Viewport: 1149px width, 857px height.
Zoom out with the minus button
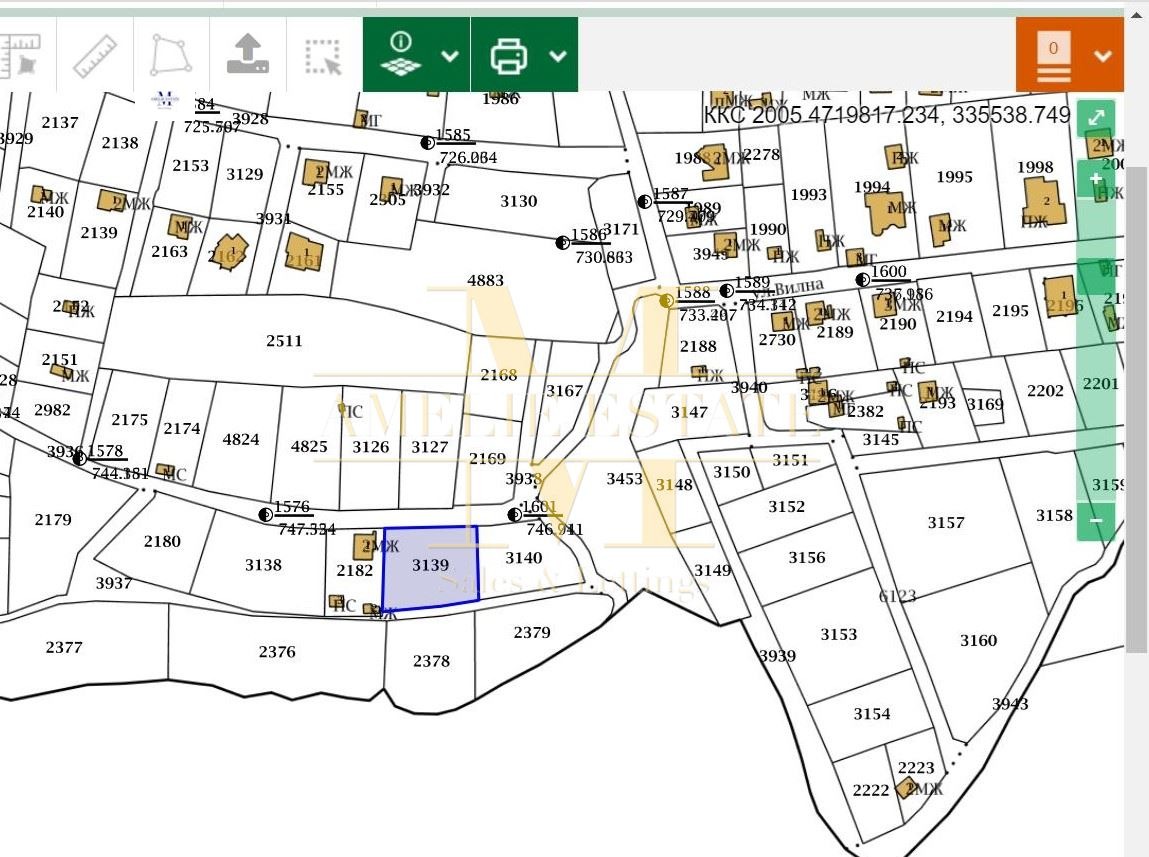(1096, 520)
